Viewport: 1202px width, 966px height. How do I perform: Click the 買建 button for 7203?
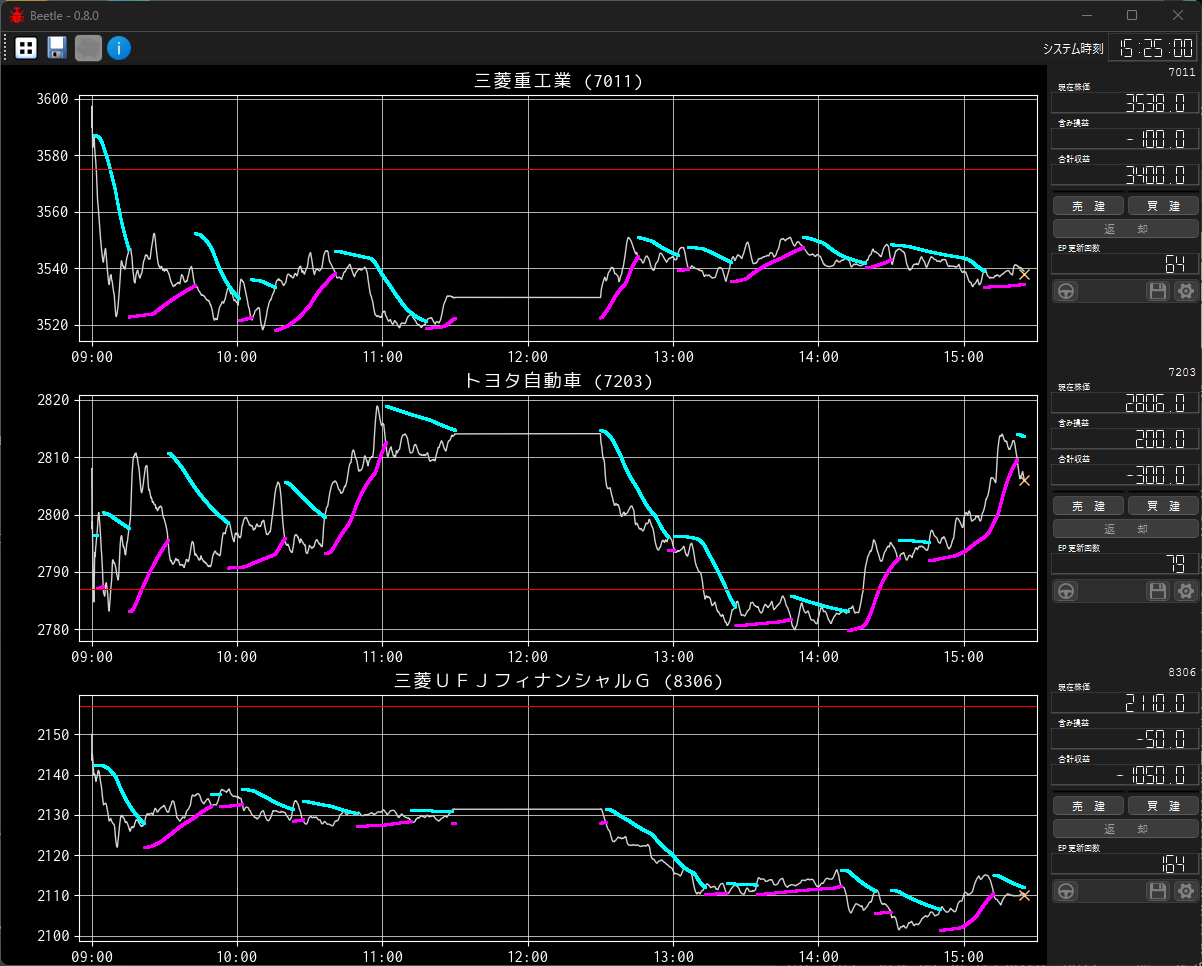1163,506
